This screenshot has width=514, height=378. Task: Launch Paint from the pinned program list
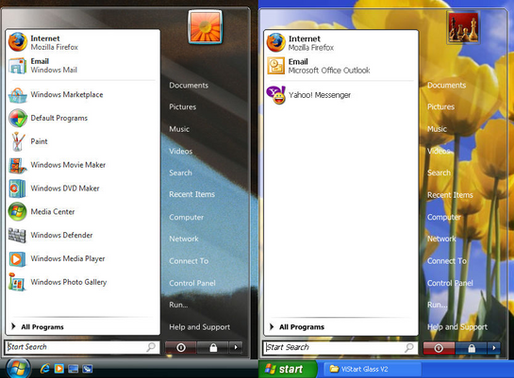(82, 141)
